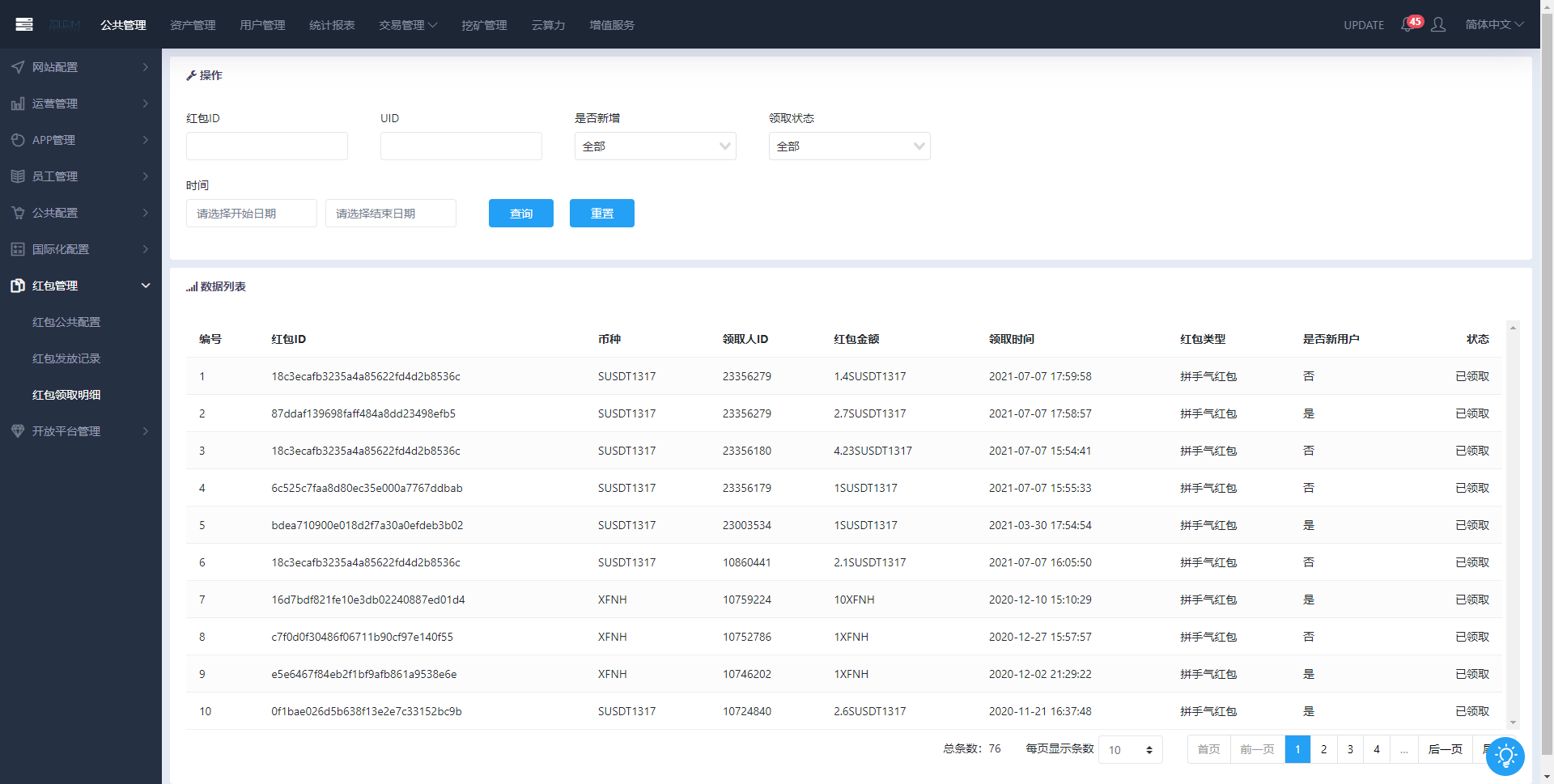Focus the UID input field
Image resolution: width=1554 pixels, height=784 pixels.
[461, 146]
